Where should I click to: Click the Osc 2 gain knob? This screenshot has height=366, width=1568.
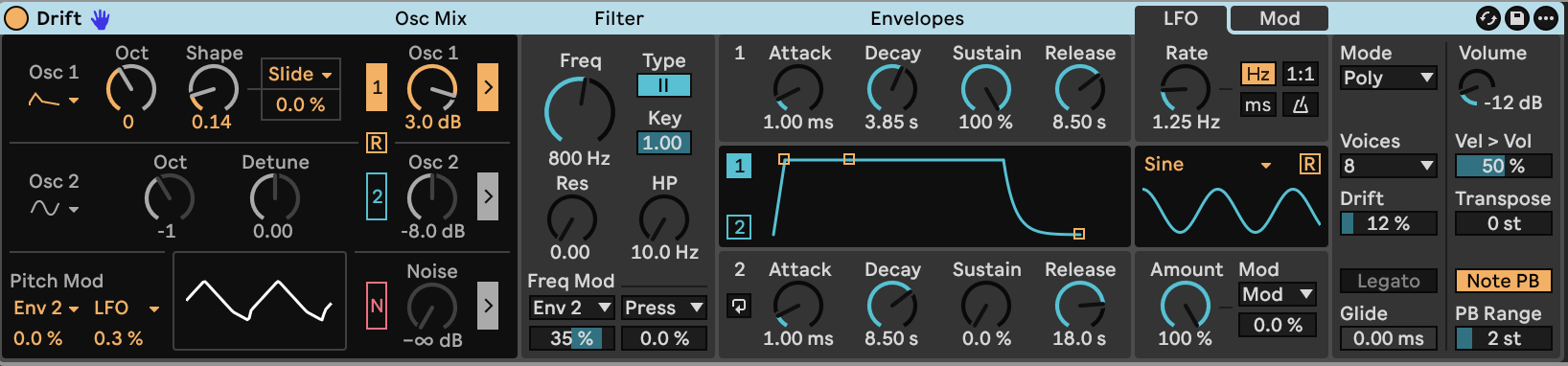coord(432,197)
